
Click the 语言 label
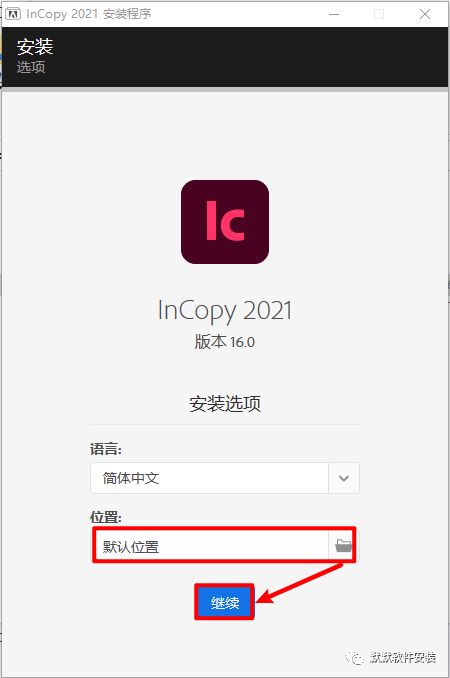(106, 449)
